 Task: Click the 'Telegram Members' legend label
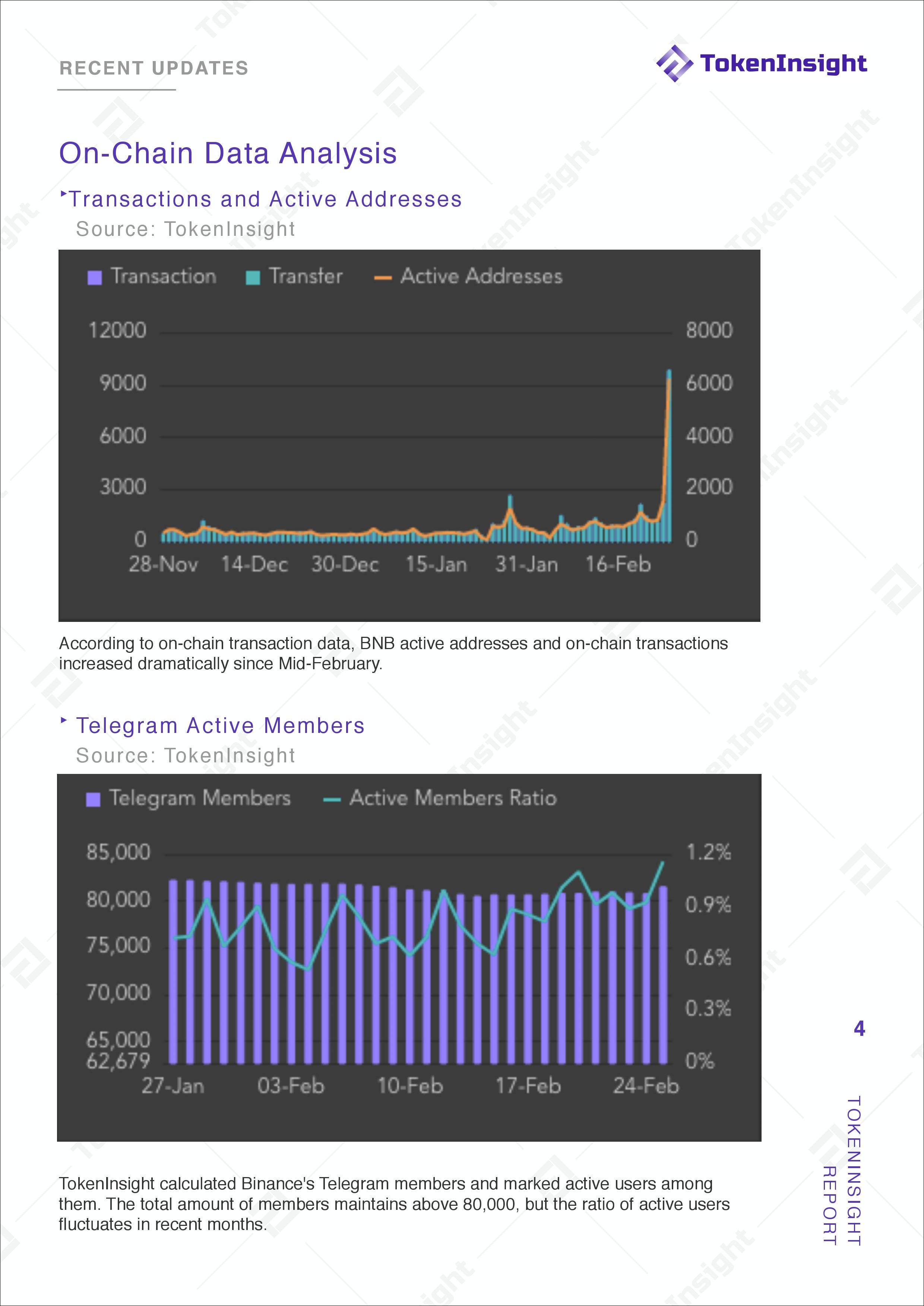(x=200, y=798)
